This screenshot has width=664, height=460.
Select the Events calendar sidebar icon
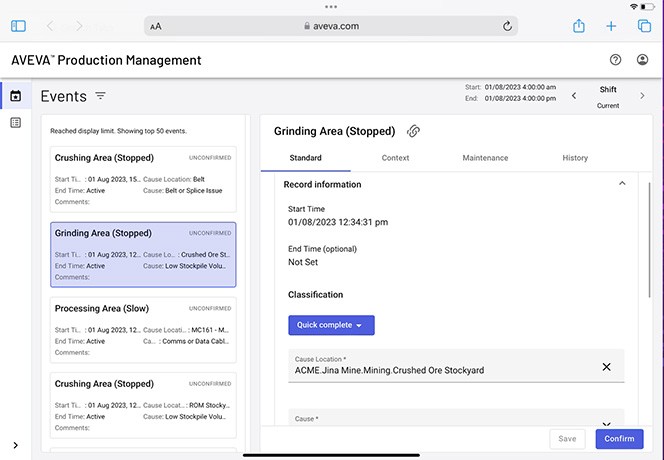[16, 96]
